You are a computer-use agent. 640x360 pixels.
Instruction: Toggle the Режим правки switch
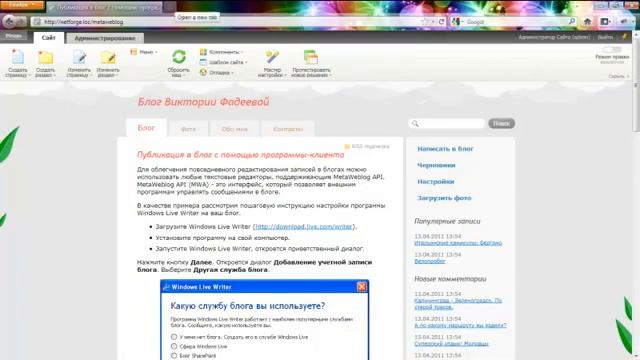coord(611,50)
